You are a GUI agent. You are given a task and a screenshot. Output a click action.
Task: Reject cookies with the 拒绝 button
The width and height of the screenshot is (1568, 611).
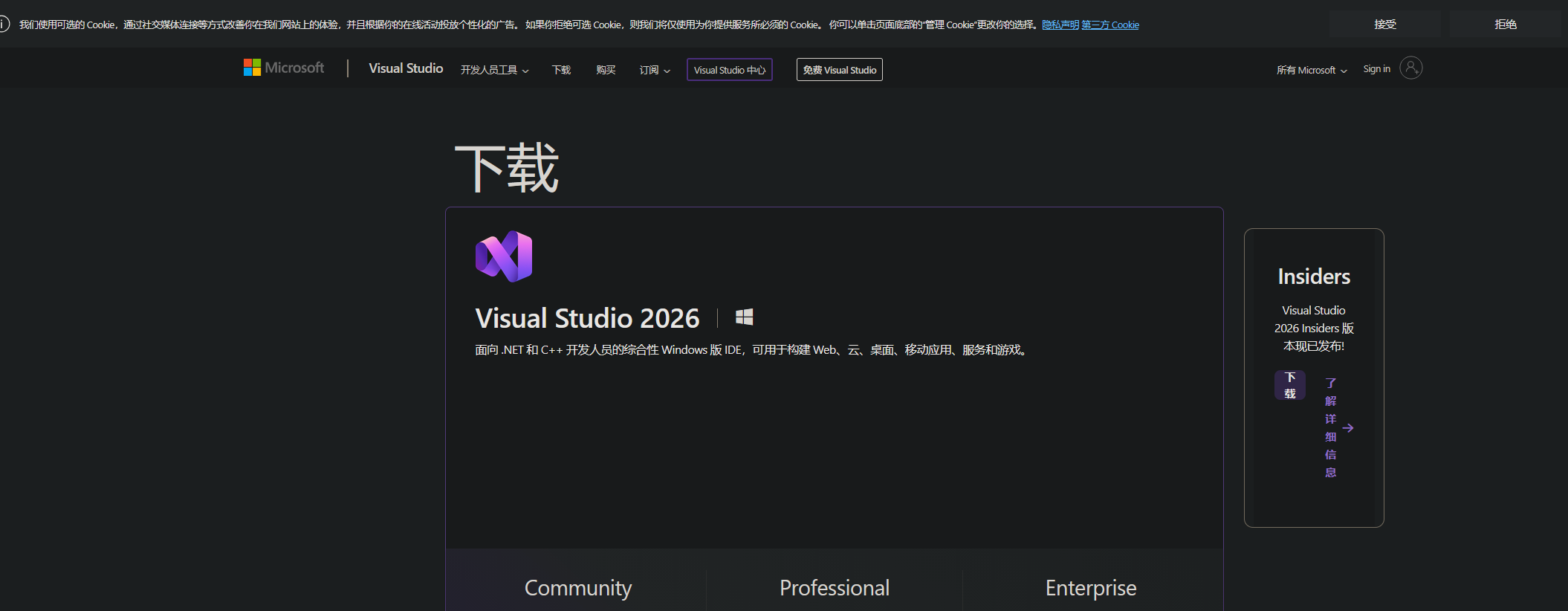click(x=1506, y=25)
